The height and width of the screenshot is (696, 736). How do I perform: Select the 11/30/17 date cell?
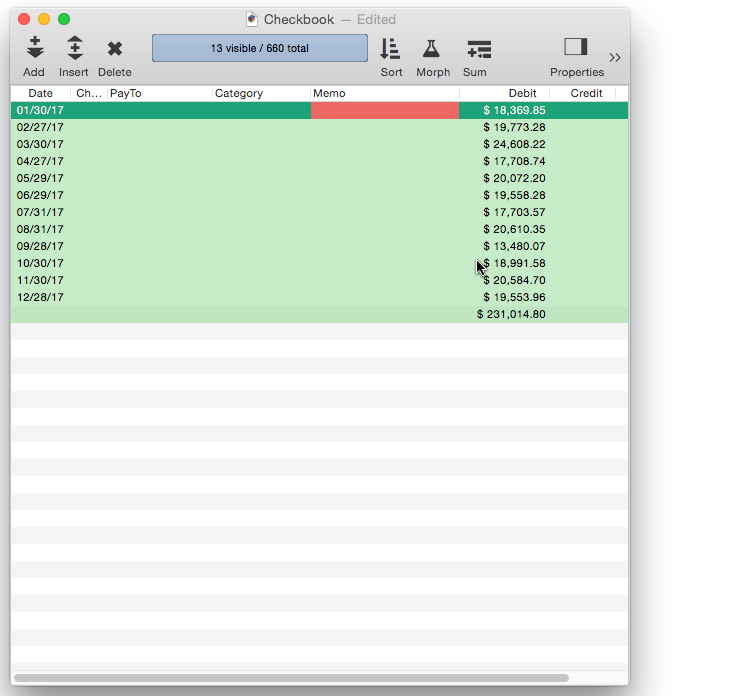[x=40, y=280]
